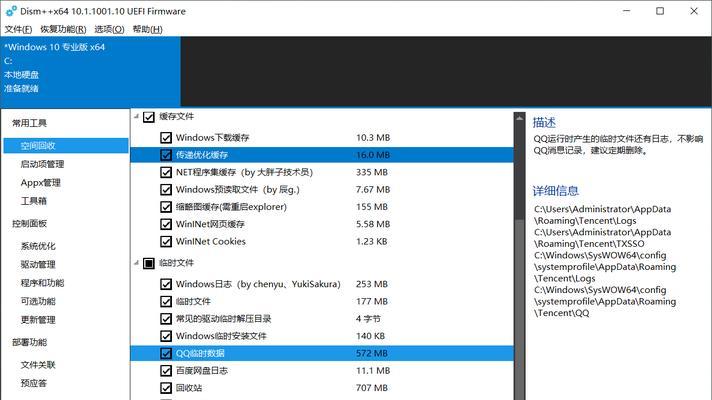Open 预应答 in the sidebar
712x400 pixels.
(34, 383)
